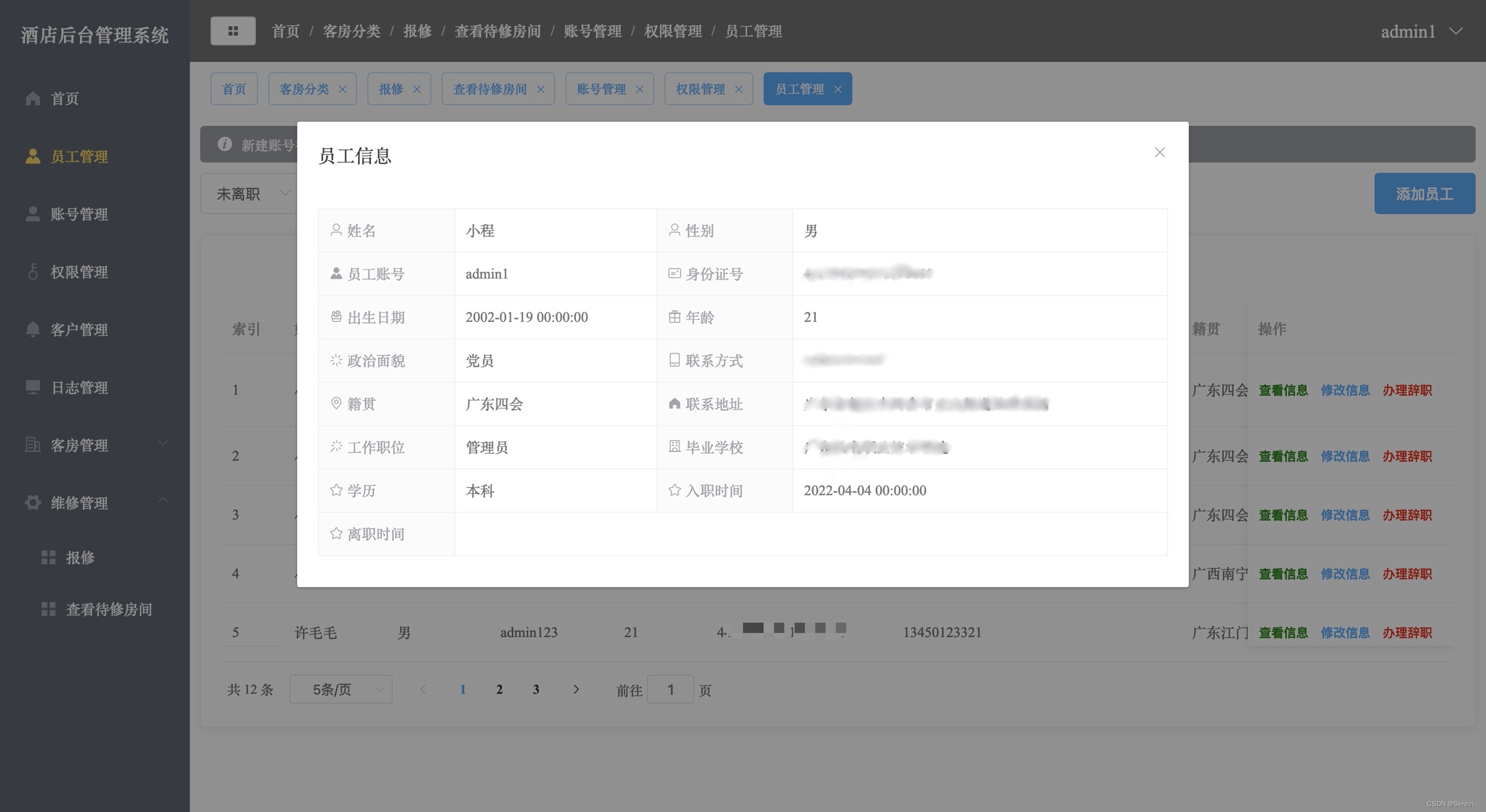
Task: Click the admin1 value in 员工账号 row
Action: pyautogui.click(x=487, y=274)
